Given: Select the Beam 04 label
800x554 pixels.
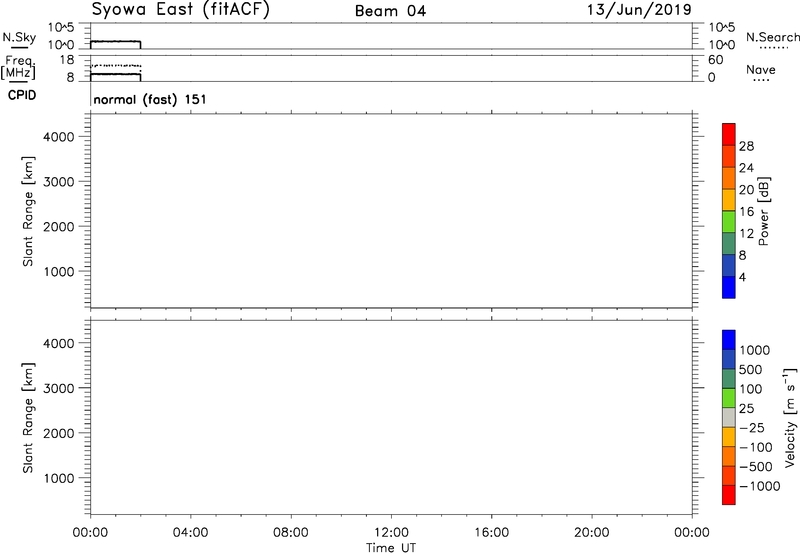Looking at the screenshot, I should pos(390,11).
